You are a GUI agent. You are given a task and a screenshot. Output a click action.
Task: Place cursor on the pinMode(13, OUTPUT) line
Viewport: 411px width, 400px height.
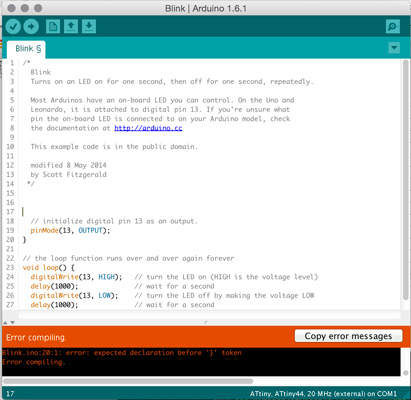coord(70,230)
